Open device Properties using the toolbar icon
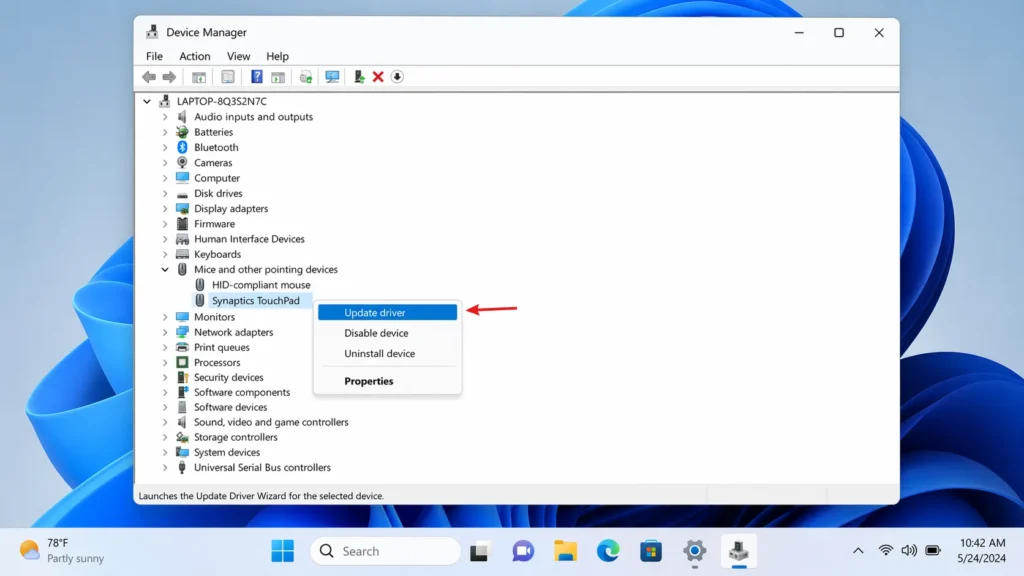 pos(227,77)
